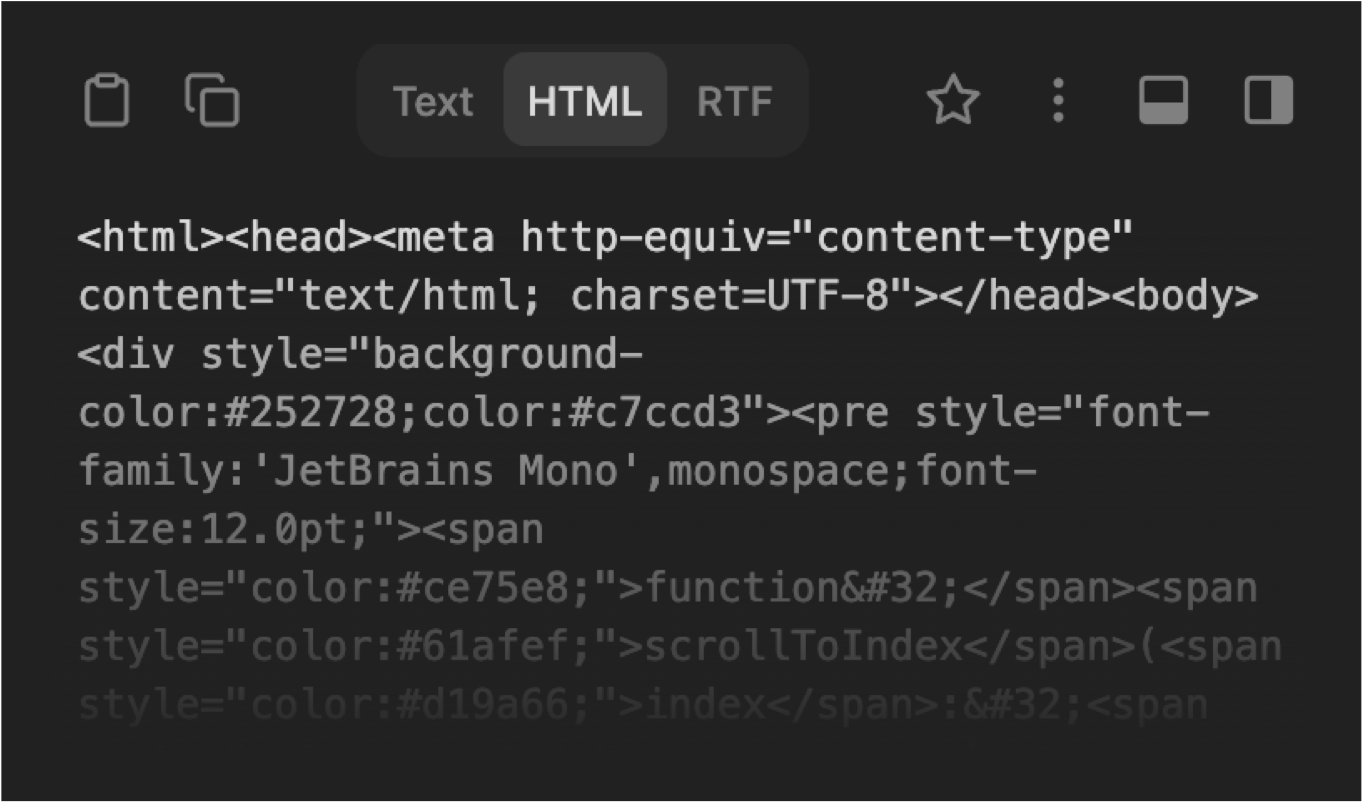The width and height of the screenshot is (1362, 802).
Task: Paste the clipboard item using the clipboard icon
Action: pos(108,100)
